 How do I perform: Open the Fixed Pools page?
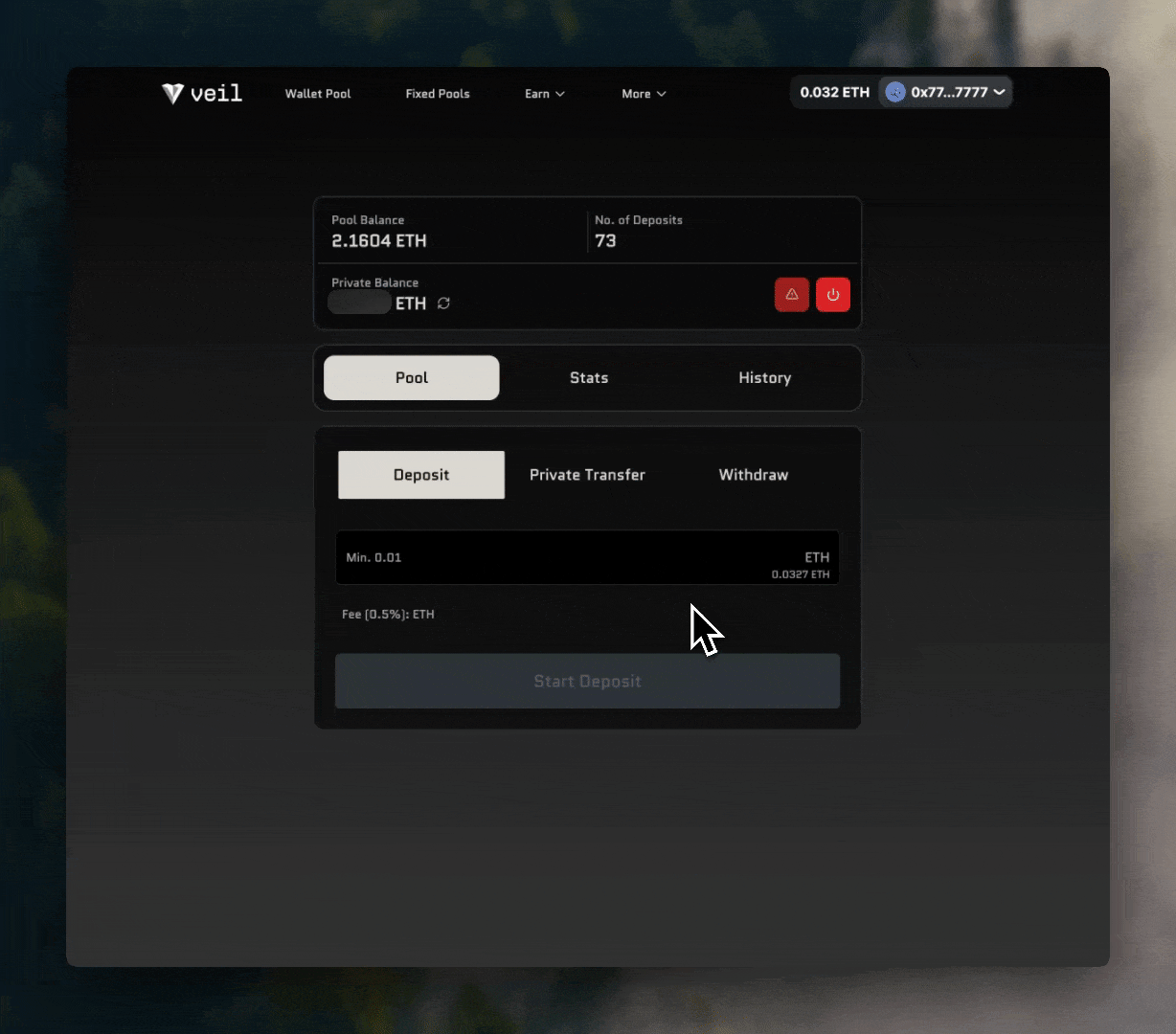click(x=438, y=94)
